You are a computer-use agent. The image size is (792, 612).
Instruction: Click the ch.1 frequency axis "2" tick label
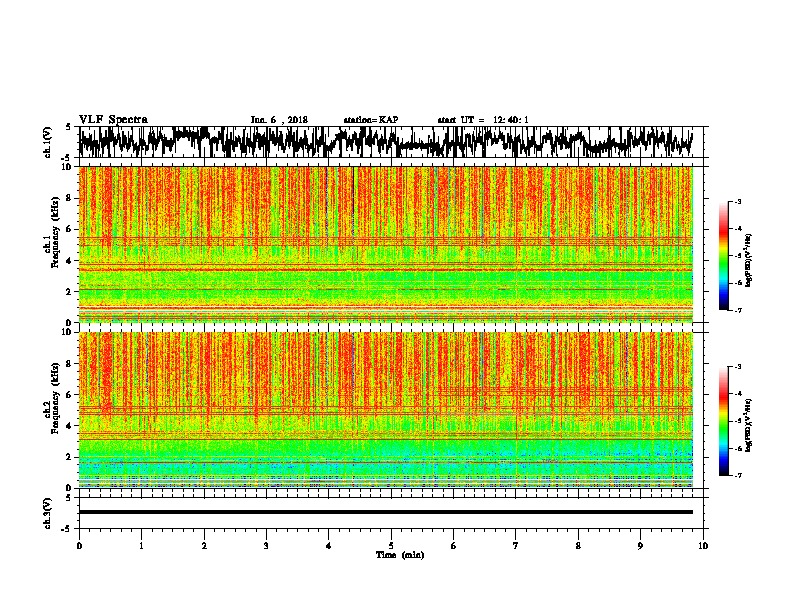(x=69, y=292)
